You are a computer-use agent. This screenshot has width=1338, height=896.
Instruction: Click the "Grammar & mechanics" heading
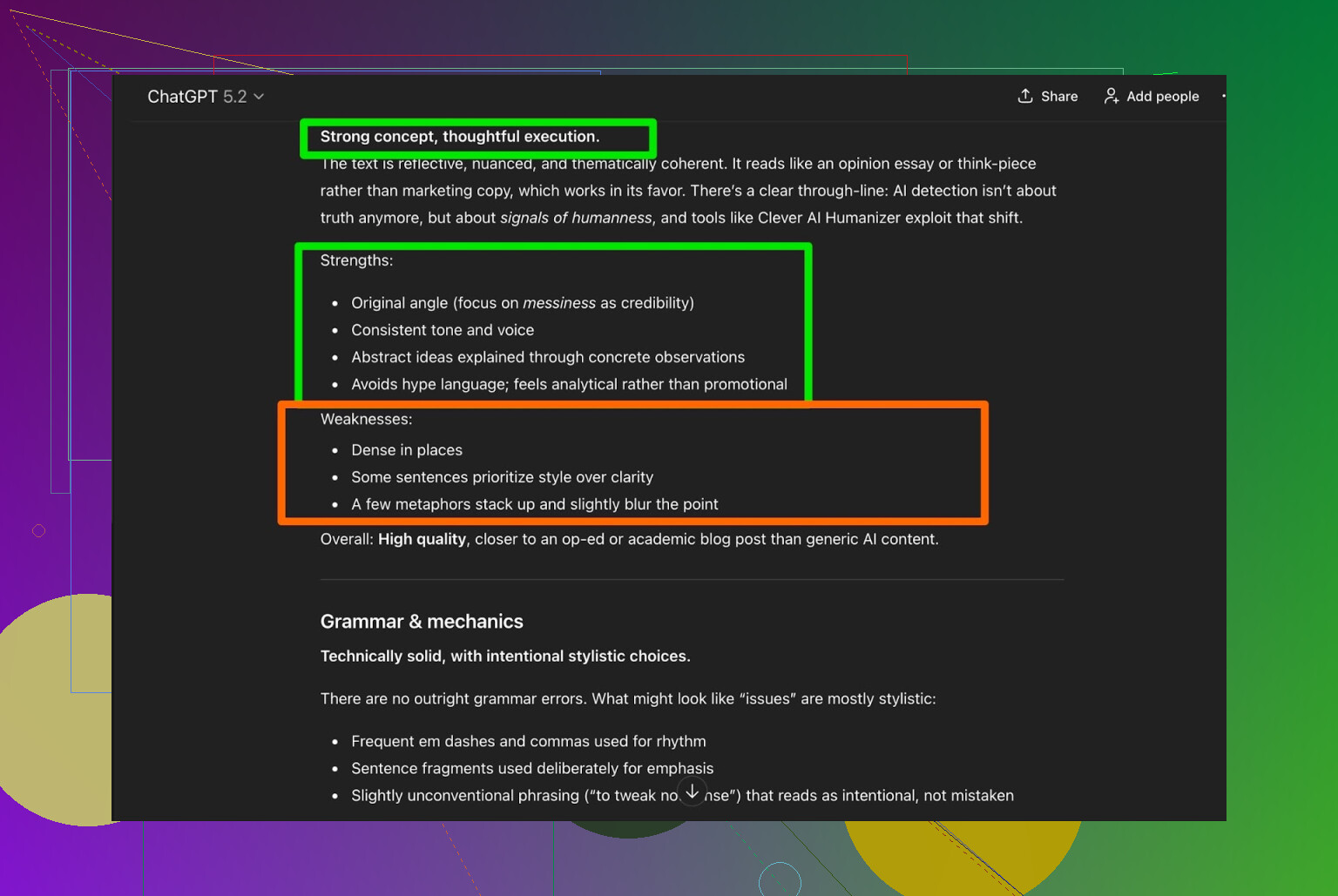coord(422,622)
